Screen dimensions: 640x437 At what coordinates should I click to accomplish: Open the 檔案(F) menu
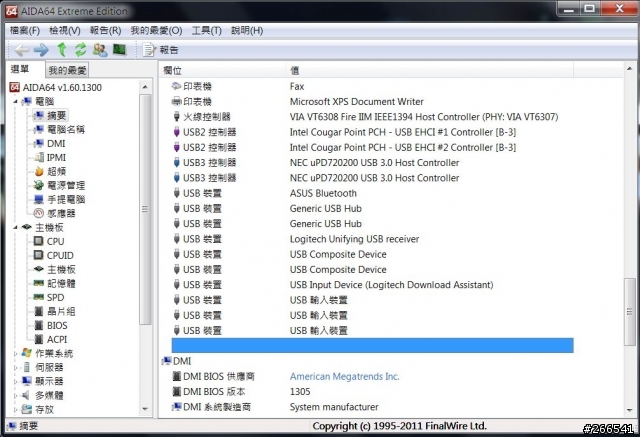tap(25, 31)
